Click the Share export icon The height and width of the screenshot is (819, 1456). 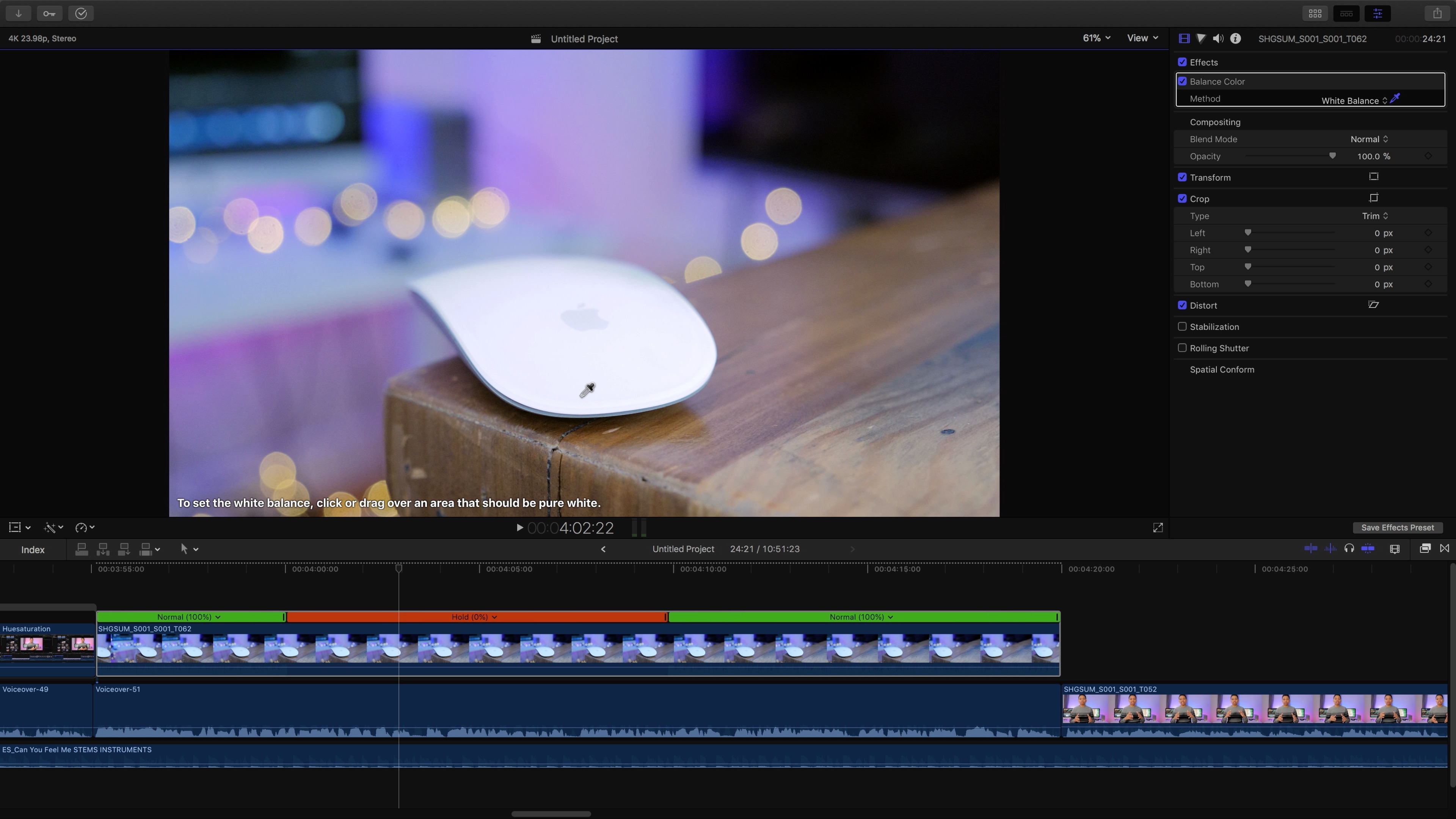coord(1437,14)
